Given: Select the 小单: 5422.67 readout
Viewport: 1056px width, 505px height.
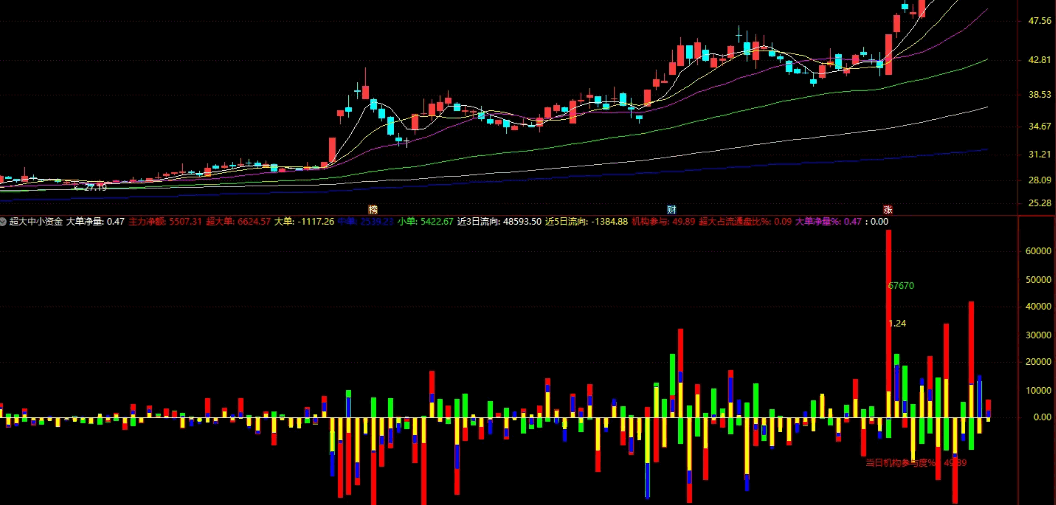Looking at the screenshot, I should click(x=426, y=222).
